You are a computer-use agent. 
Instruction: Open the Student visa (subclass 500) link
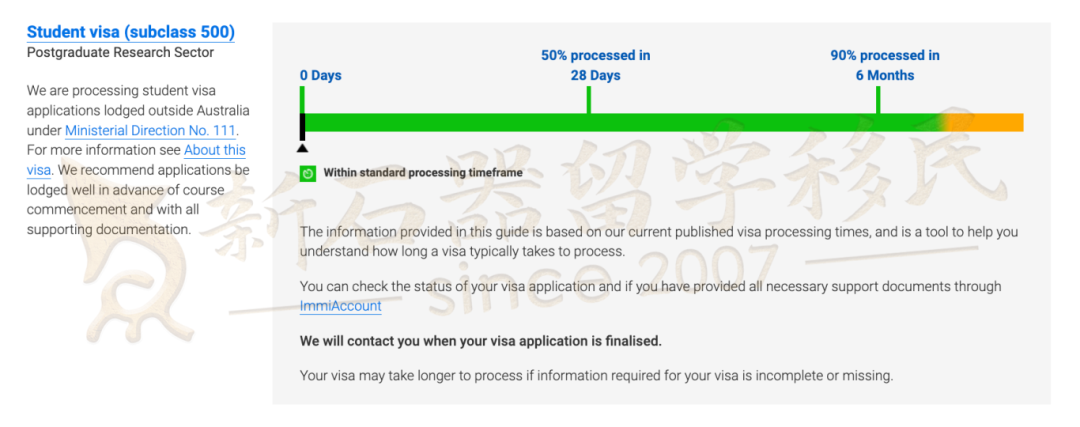point(131,32)
